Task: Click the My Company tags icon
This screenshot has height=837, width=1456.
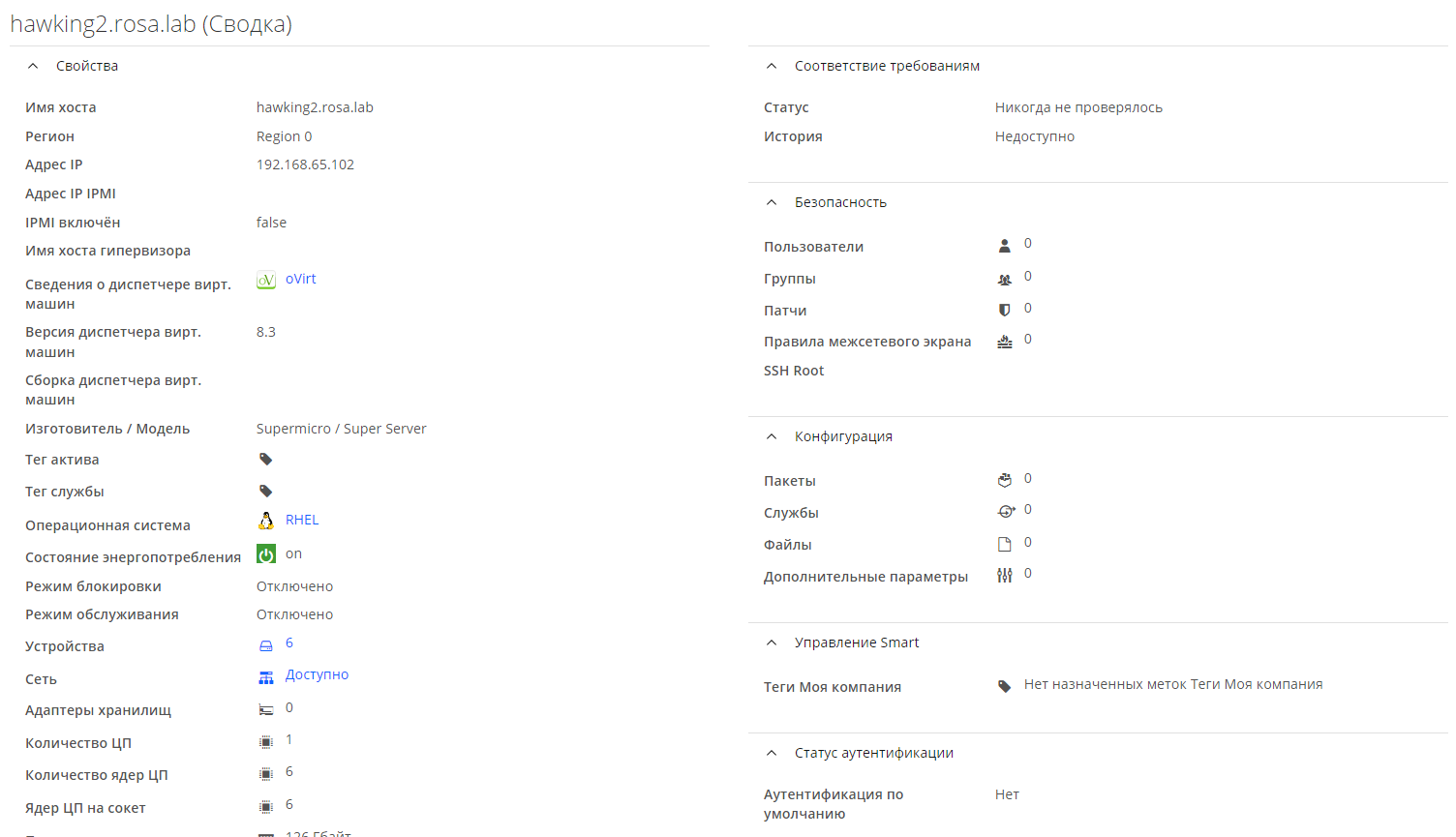Action: point(1005,686)
